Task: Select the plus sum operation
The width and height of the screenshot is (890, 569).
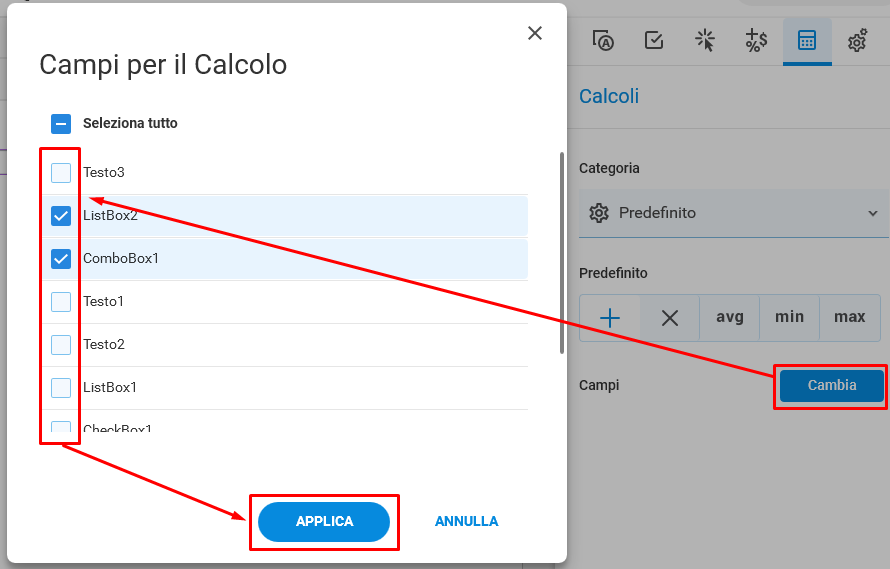Action: [610, 318]
